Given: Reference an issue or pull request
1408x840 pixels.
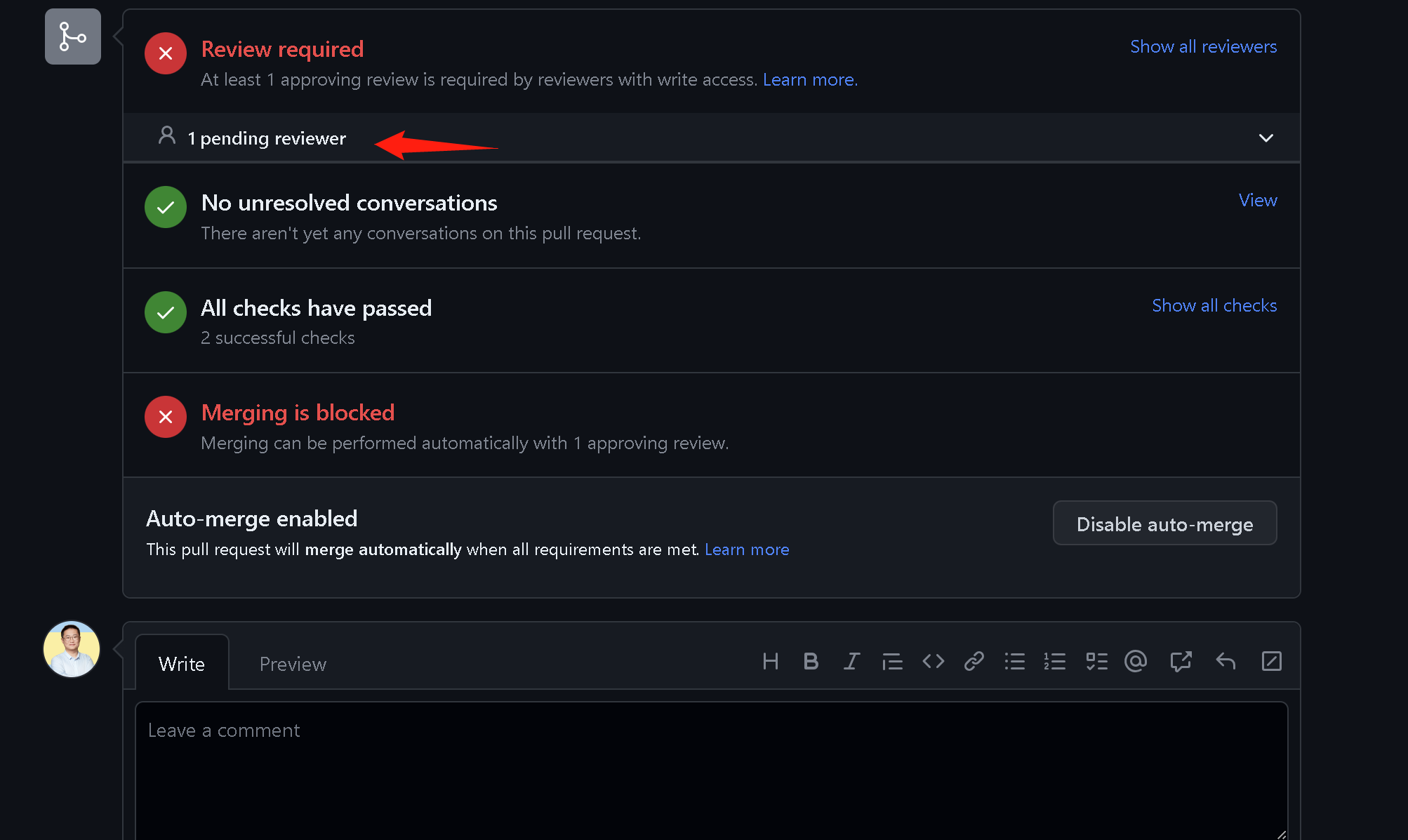Looking at the screenshot, I should coord(1181,662).
